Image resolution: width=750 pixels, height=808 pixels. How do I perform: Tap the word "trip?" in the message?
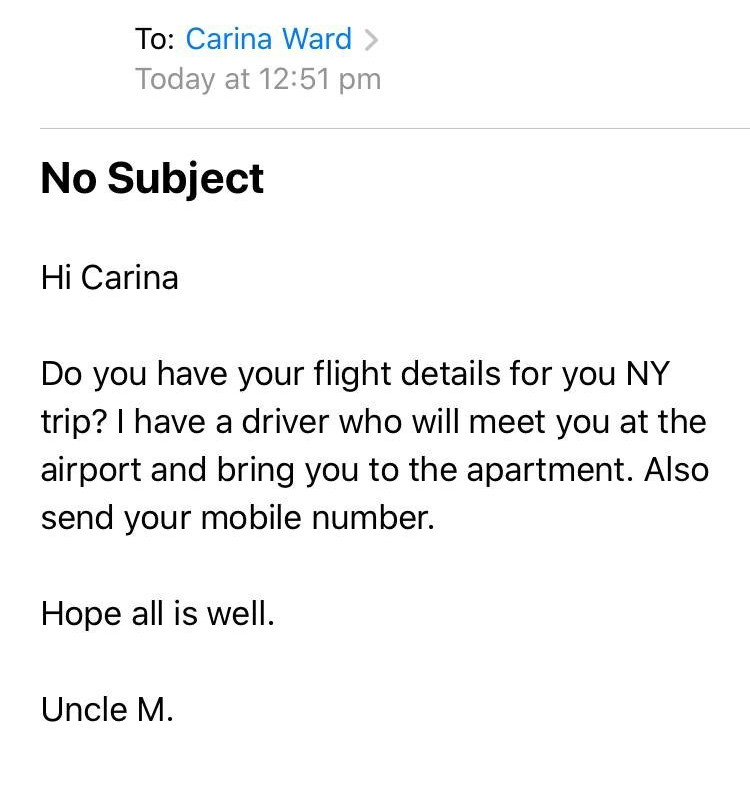pos(74,423)
